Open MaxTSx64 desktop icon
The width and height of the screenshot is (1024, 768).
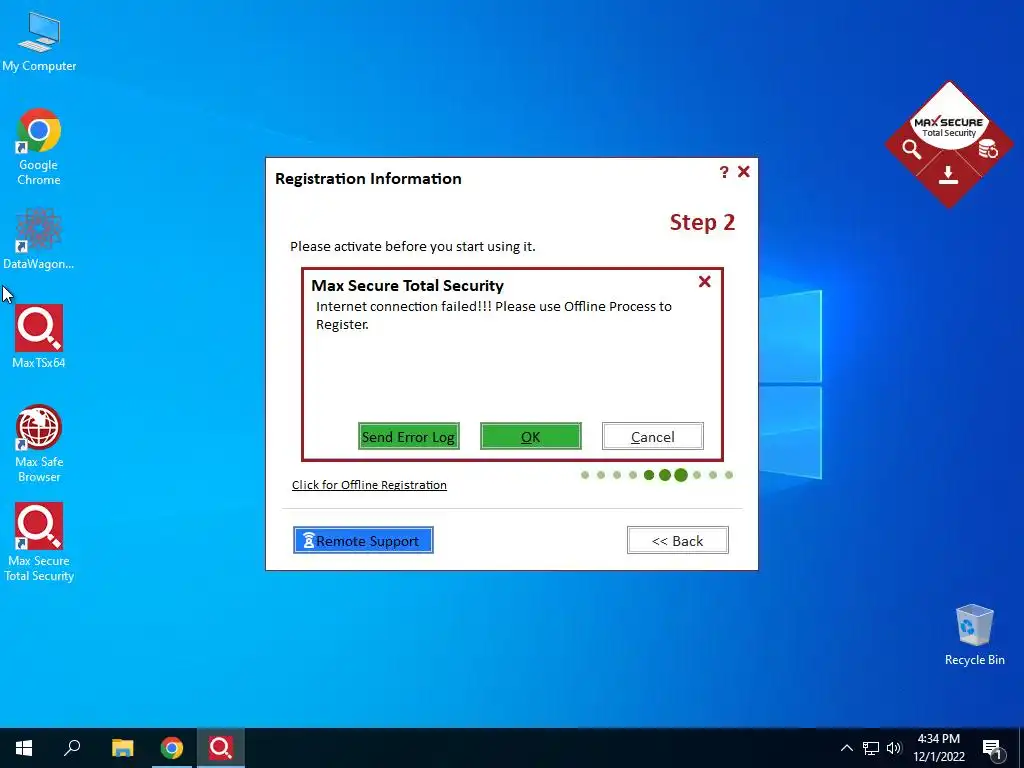pos(39,336)
